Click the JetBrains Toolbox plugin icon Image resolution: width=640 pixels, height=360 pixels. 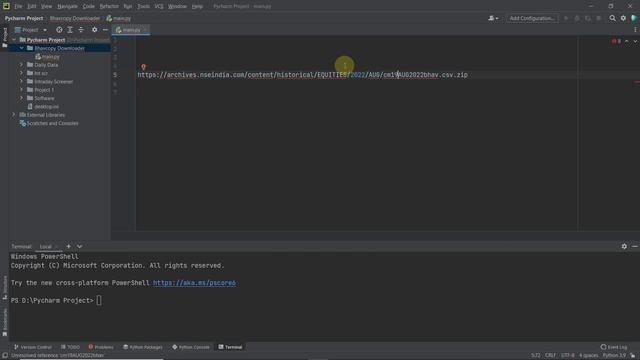pyautogui.click(x=634, y=18)
